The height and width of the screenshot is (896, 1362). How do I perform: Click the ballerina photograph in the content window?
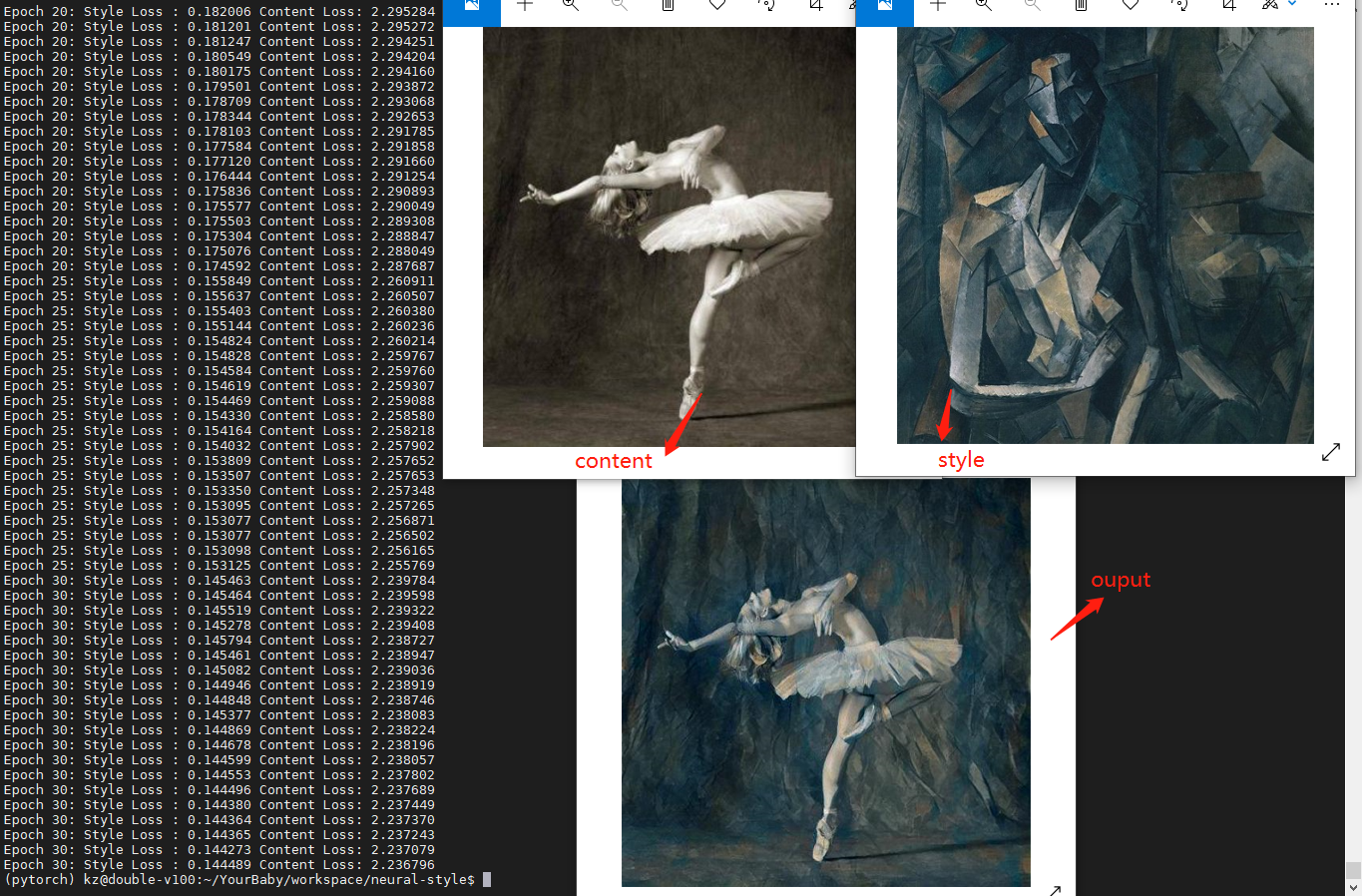[670, 236]
